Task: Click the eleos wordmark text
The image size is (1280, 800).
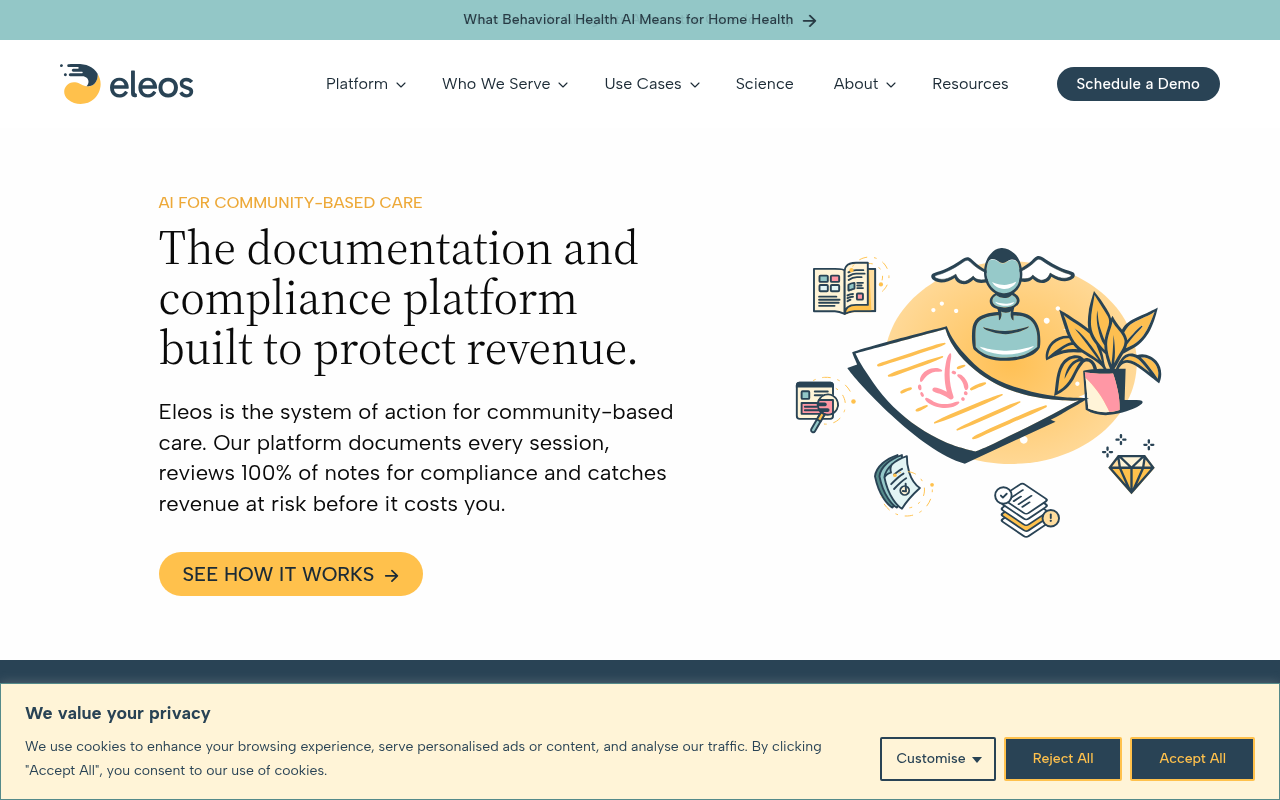Action: [x=151, y=86]
